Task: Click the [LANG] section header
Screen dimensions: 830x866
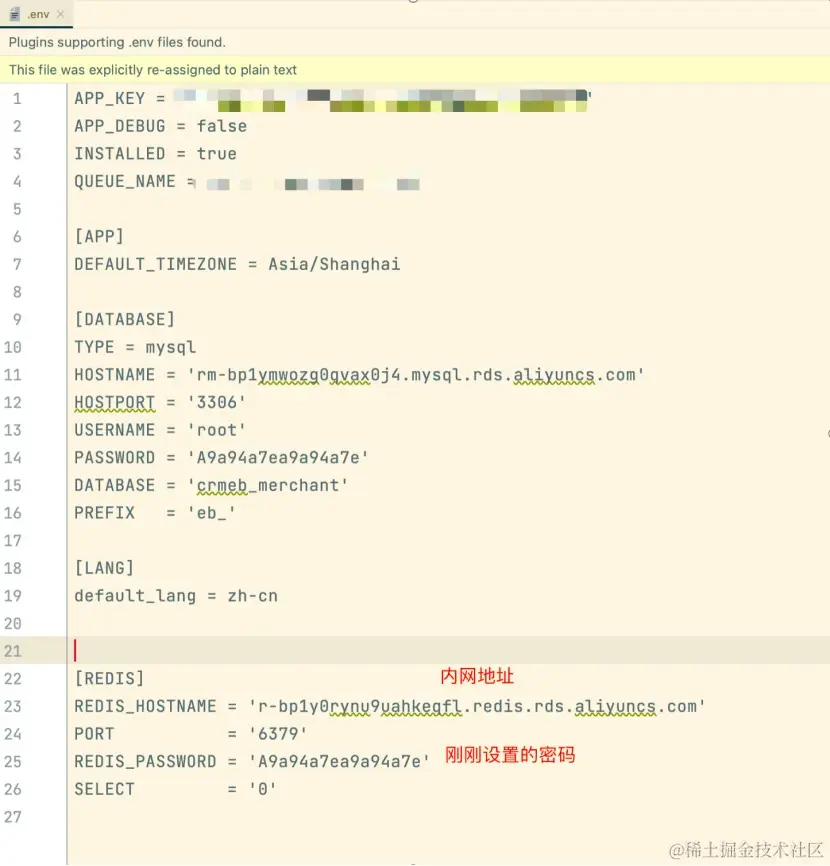Action: pyautogui.click(x=104, y=568)
